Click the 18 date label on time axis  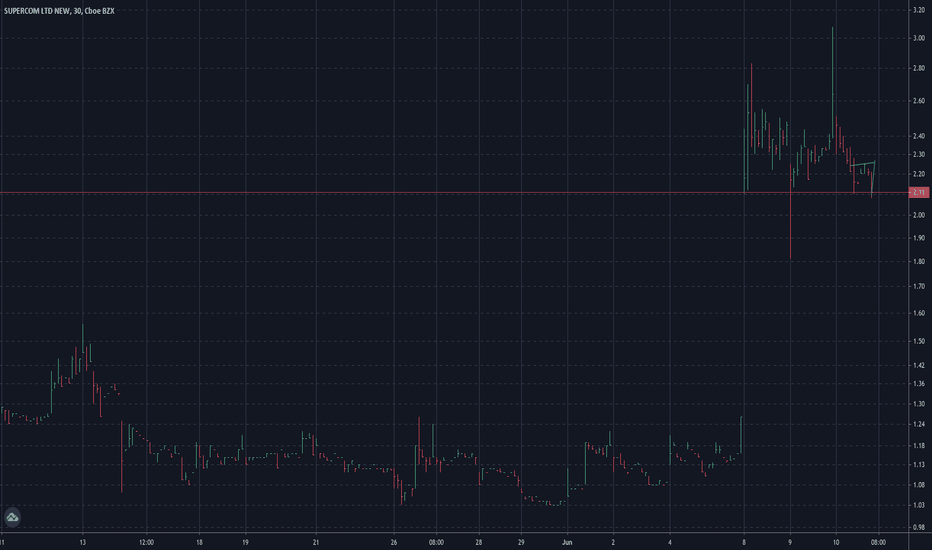(199, 542)
